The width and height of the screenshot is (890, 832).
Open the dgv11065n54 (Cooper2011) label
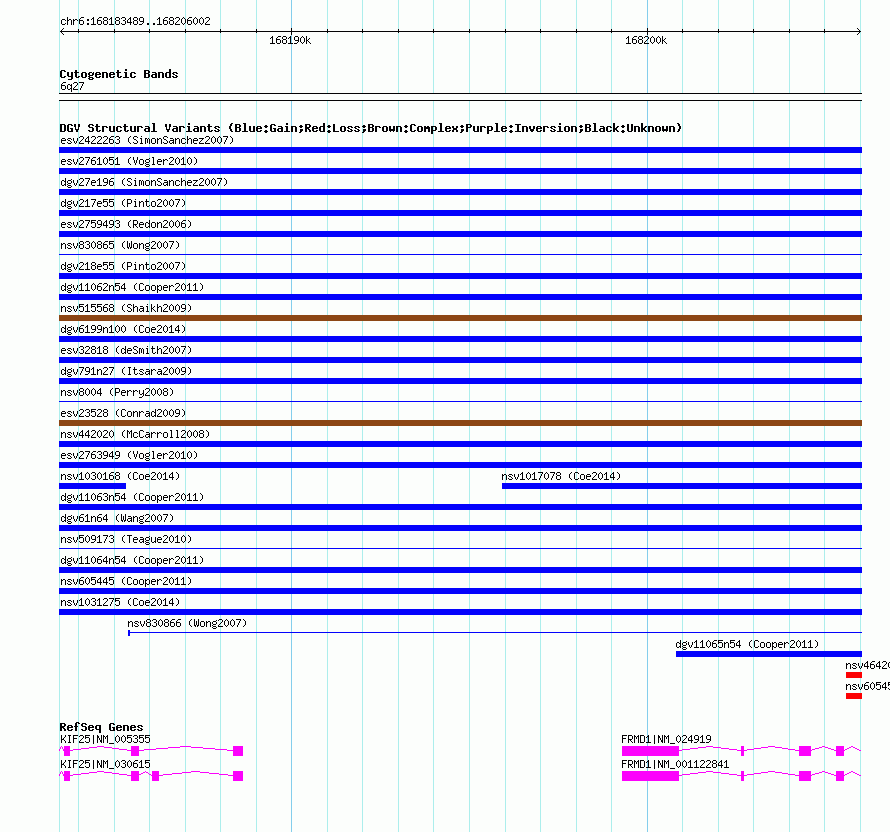(747, 644)
